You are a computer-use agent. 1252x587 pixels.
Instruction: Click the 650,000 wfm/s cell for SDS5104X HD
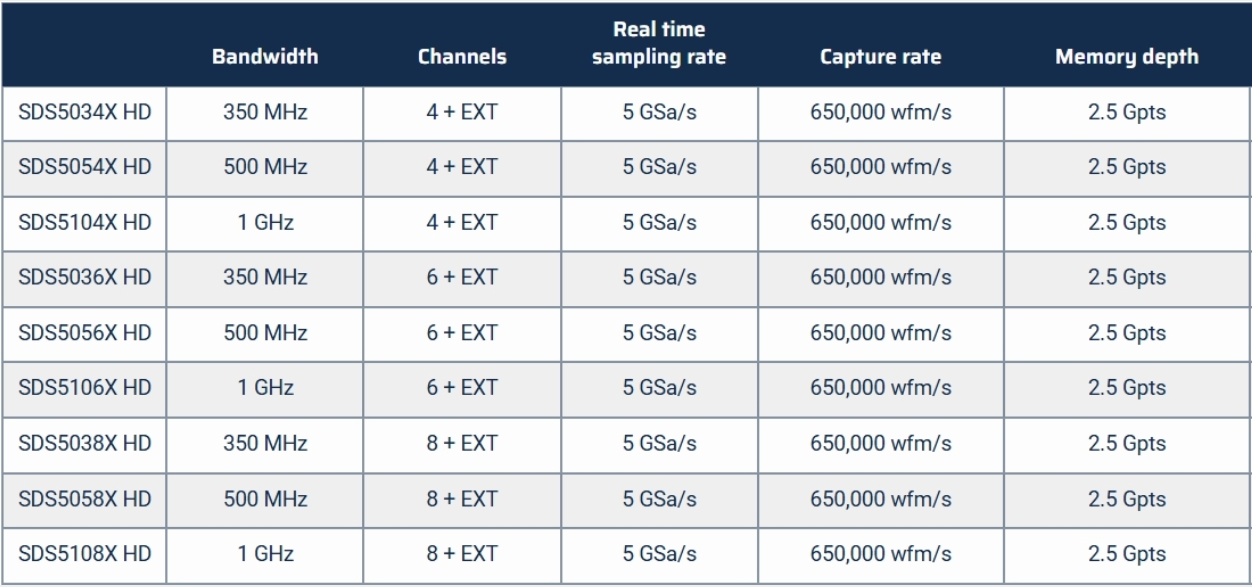tap(880, 222)
